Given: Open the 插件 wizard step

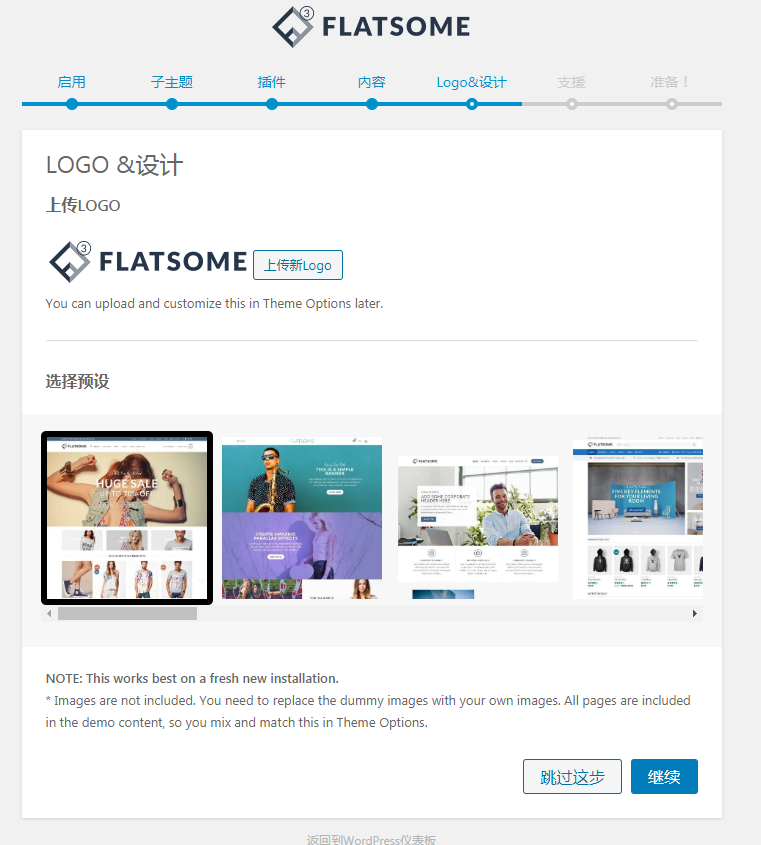Looking at the screenshot, I should point(272,82).
